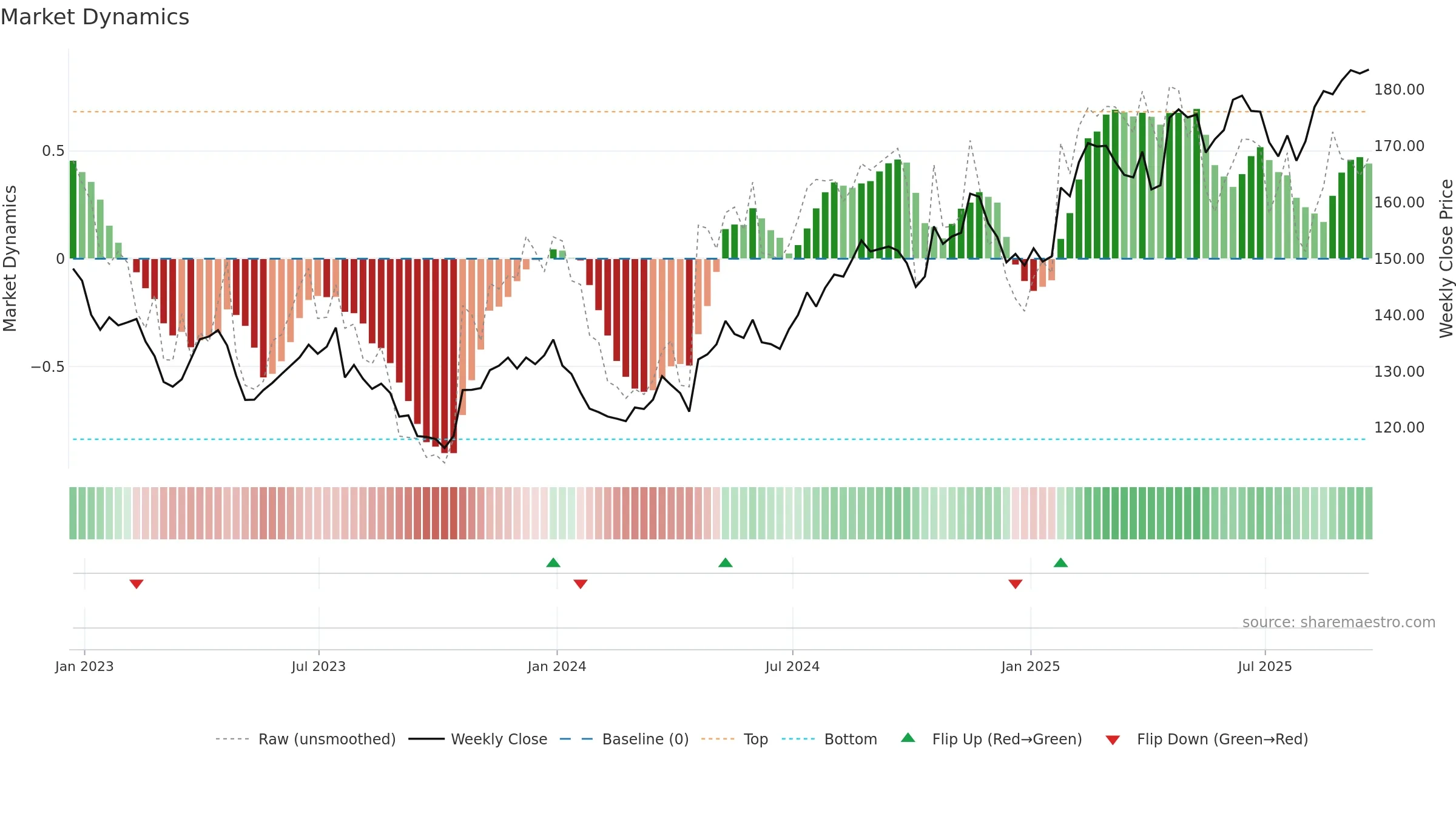The image size is (1456, 819).
Task: Click the −0.5 Market Dynamics axis value
Action: coord(47,366)
